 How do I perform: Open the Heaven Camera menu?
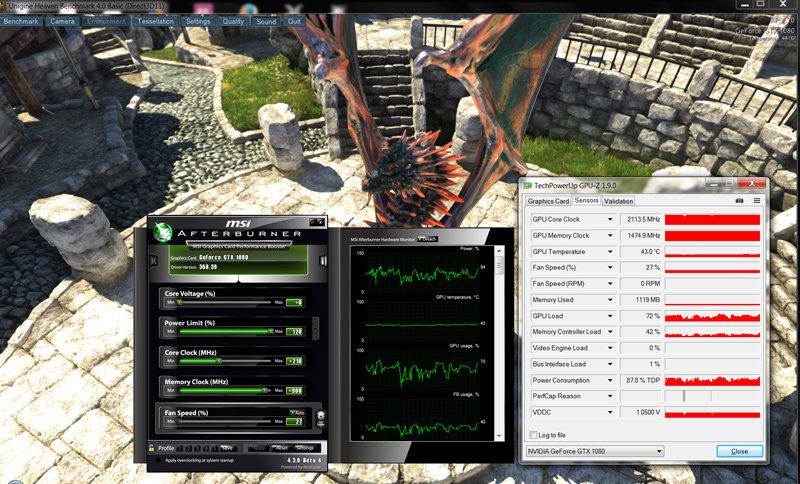tap(62, 21)
